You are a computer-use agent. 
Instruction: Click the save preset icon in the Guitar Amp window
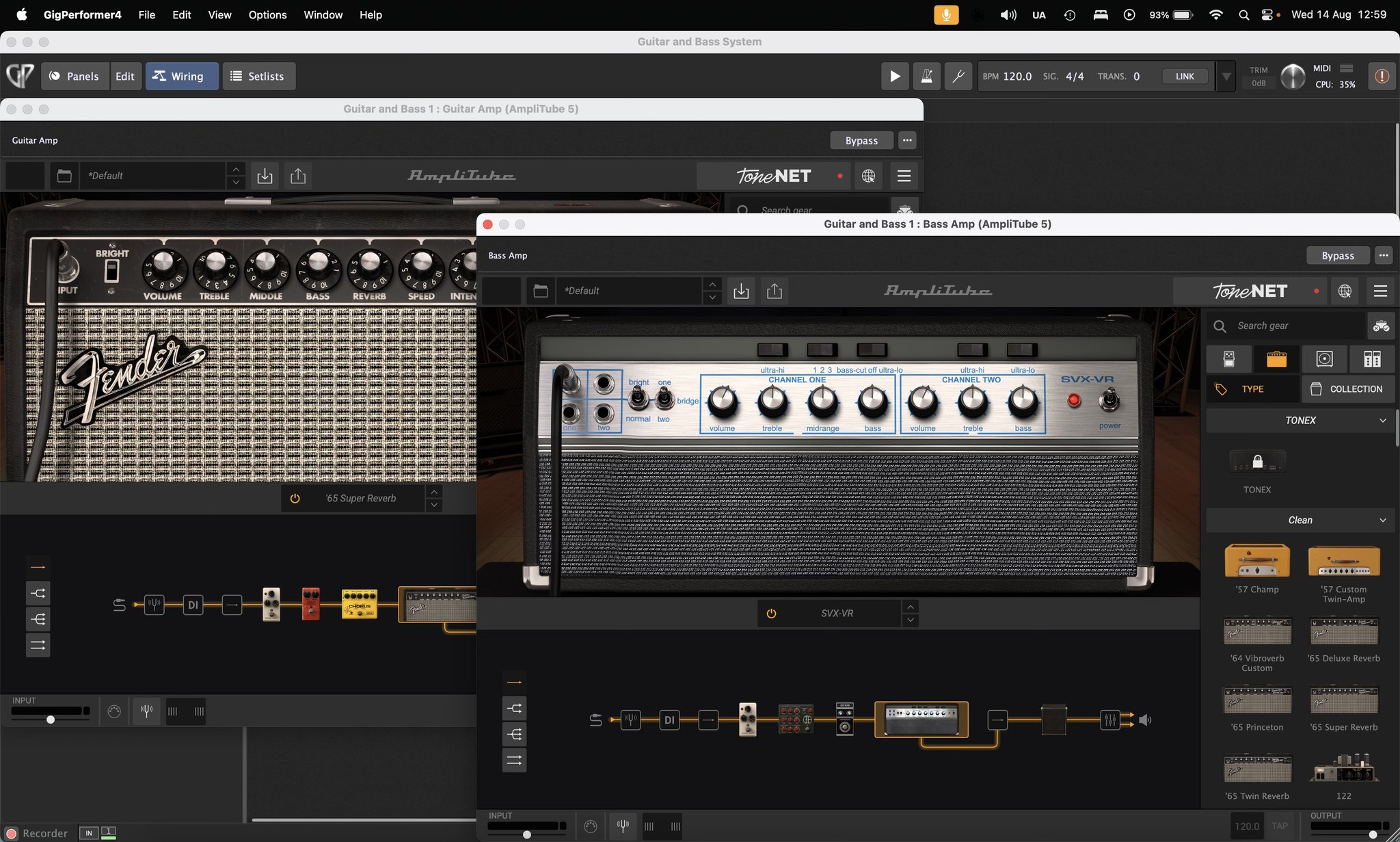click(x=265, y=176)
